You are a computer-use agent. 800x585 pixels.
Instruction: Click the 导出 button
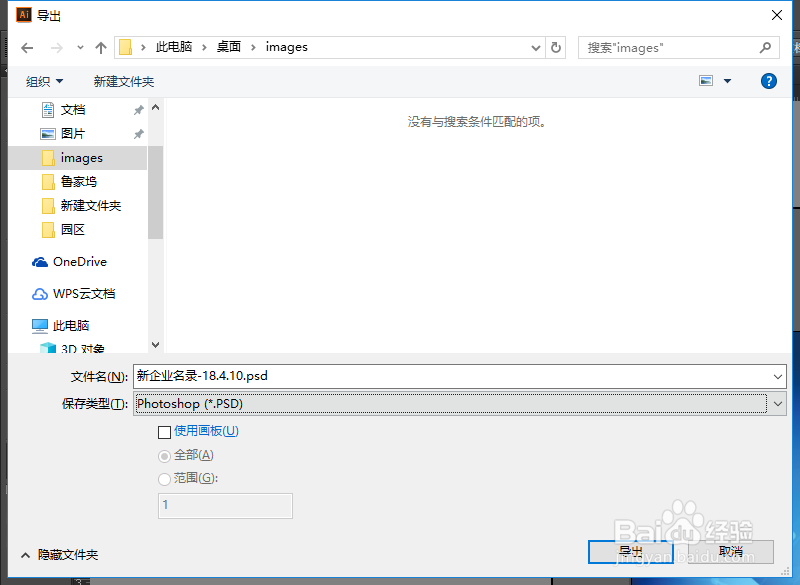[x=633, y=551]
